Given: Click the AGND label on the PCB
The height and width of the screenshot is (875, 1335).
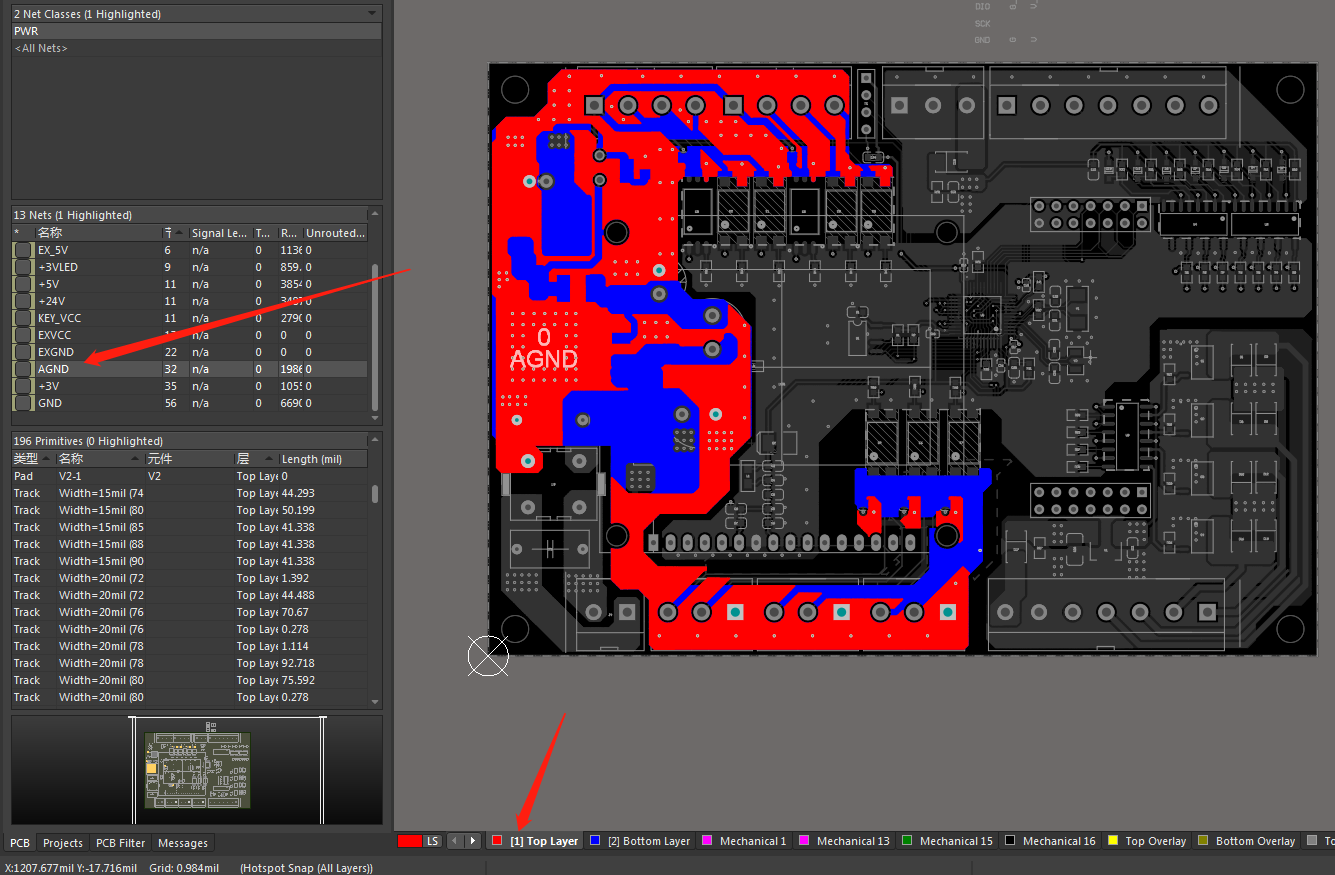Looking at the screenshot, I should pyautogui.click(x=543, y=359).
